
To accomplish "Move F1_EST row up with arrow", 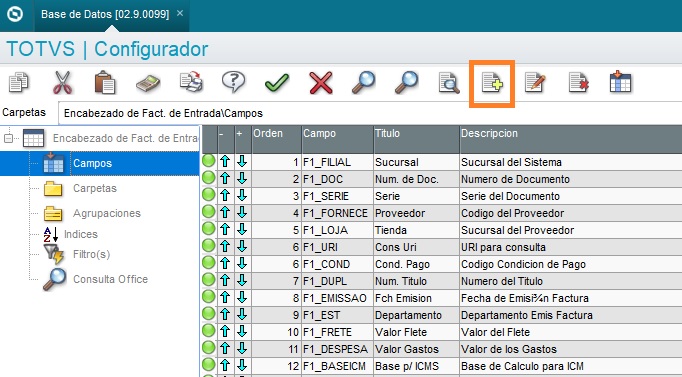I will 225,314.
